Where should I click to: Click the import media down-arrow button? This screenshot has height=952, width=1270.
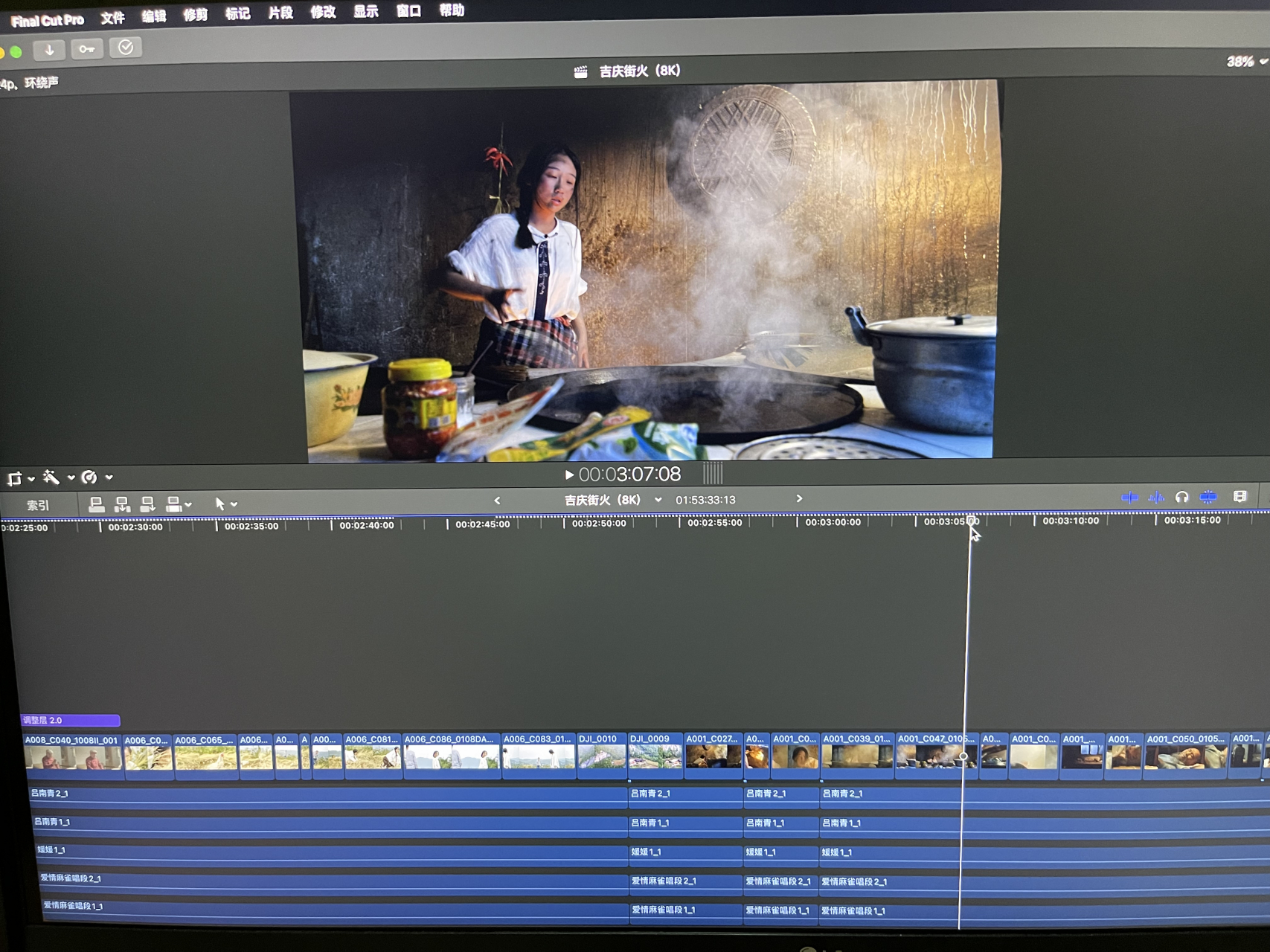coord(49,50)
